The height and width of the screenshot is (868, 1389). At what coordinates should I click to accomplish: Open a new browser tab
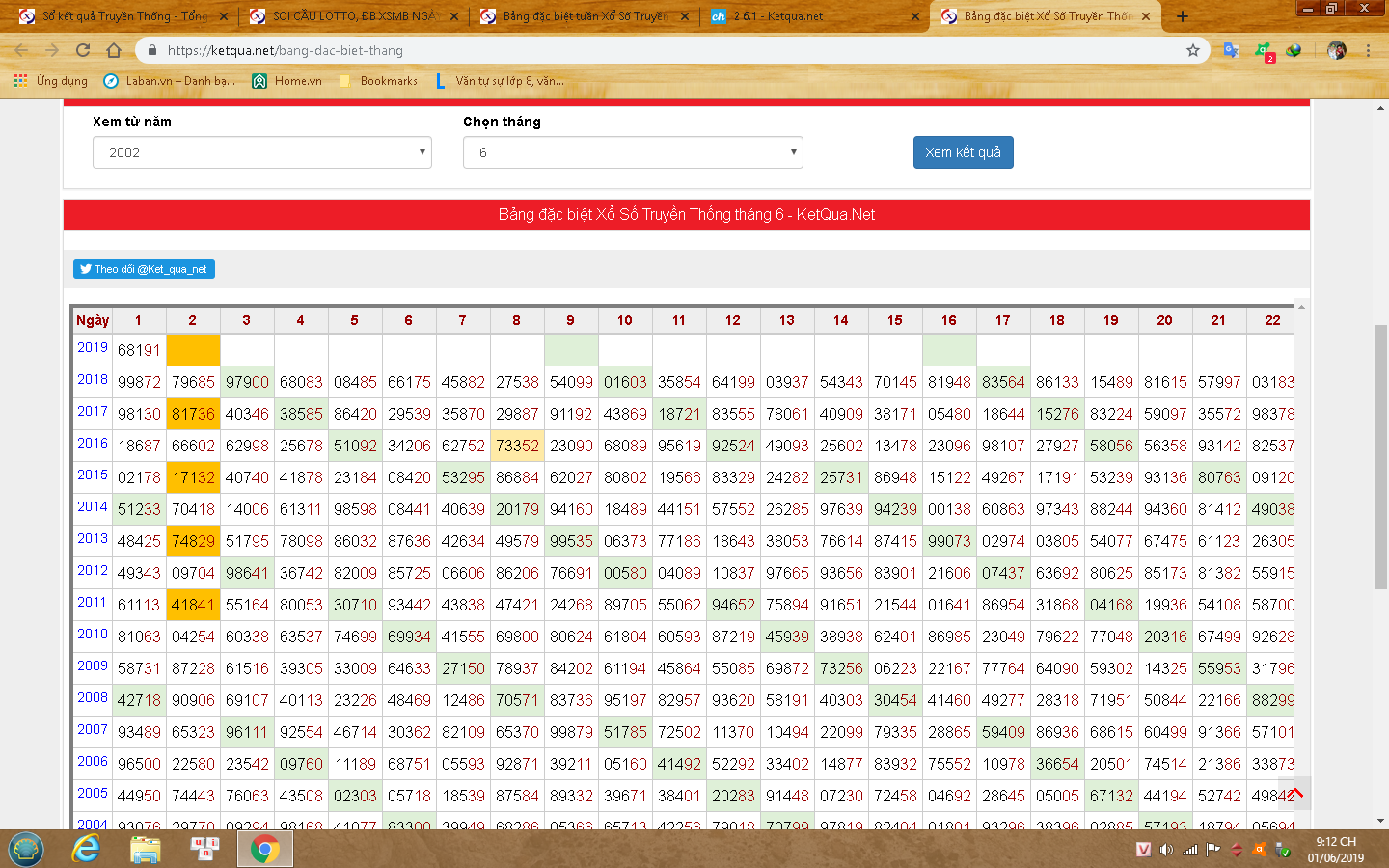pos(1183,16)
